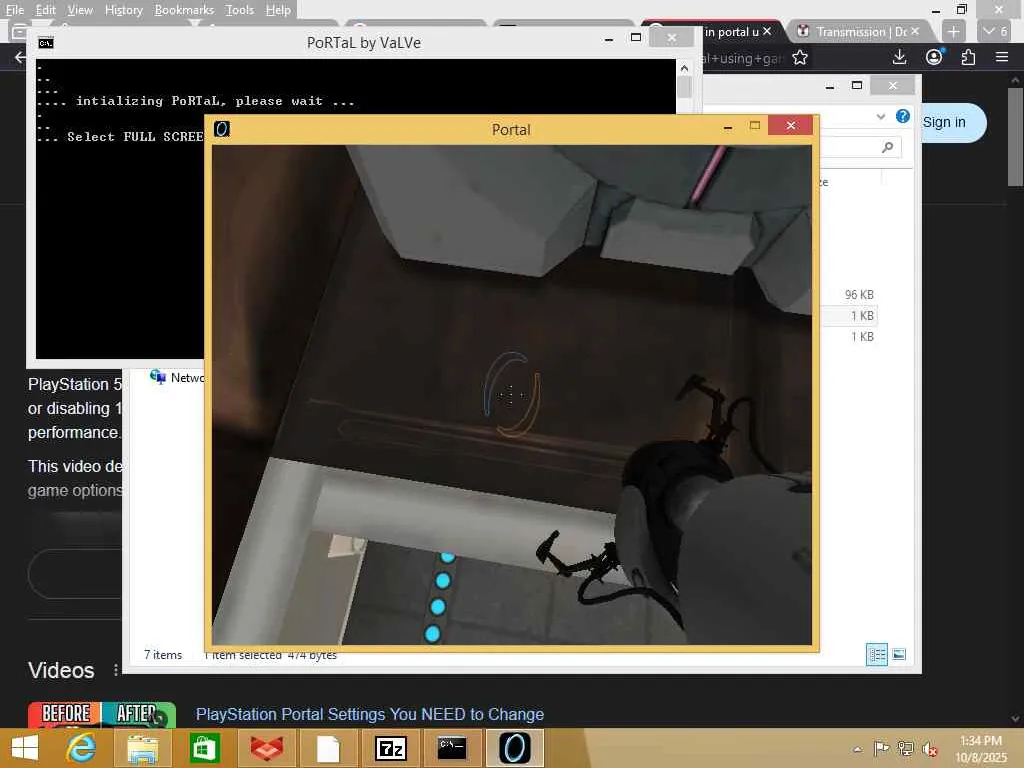Open the Firefox hamburger application menu

click(1002, 57)
